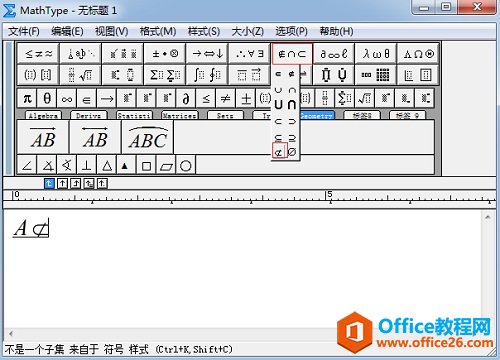The width and height of the screenshot is (500, 360).
Task: Insert the not-a-subset symbol from popup
Action: point(279,151)
